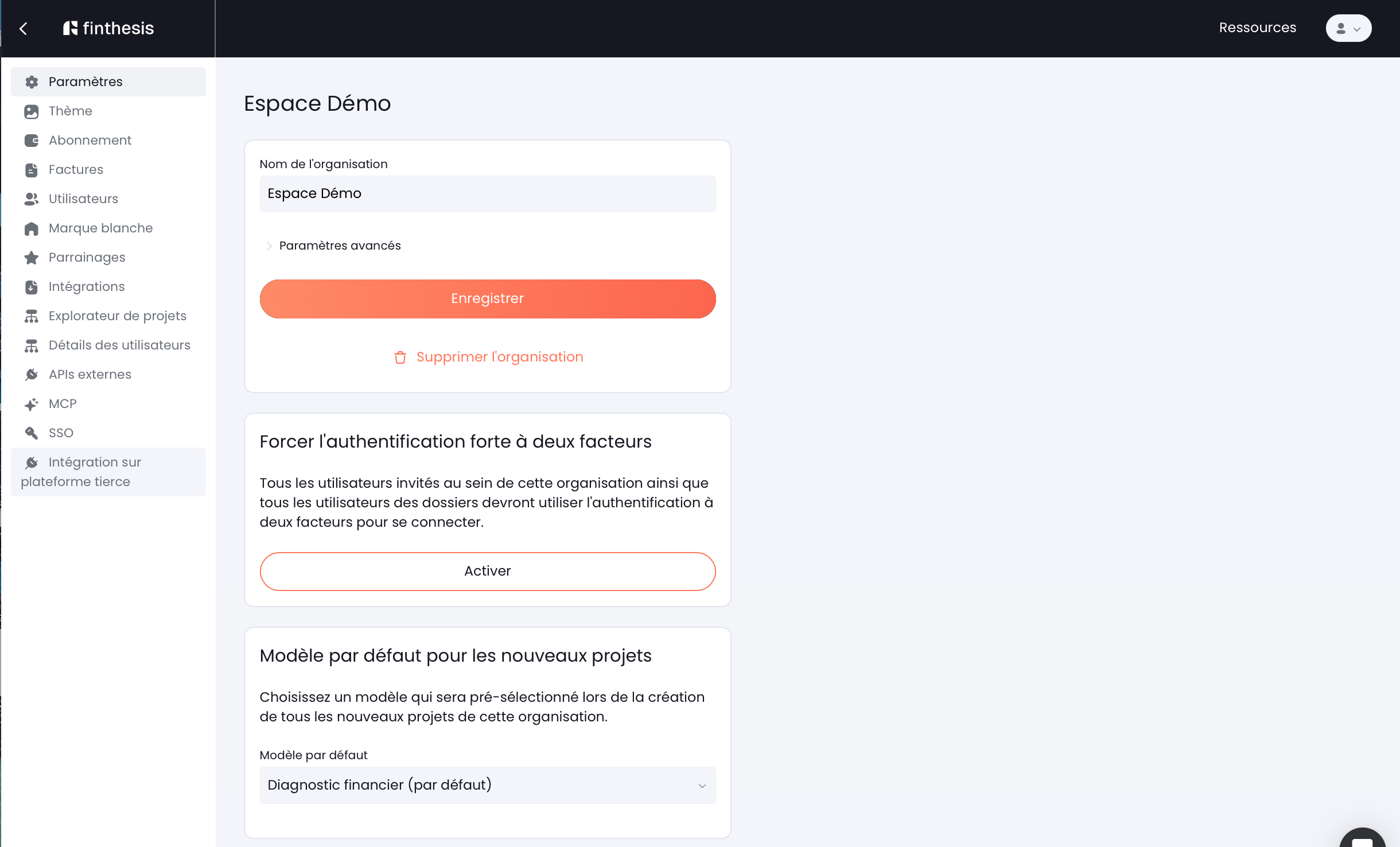The height and width of the screenshot is (847, 1400).
Task: Click the finthesis logo
Action: click(108, 28)
